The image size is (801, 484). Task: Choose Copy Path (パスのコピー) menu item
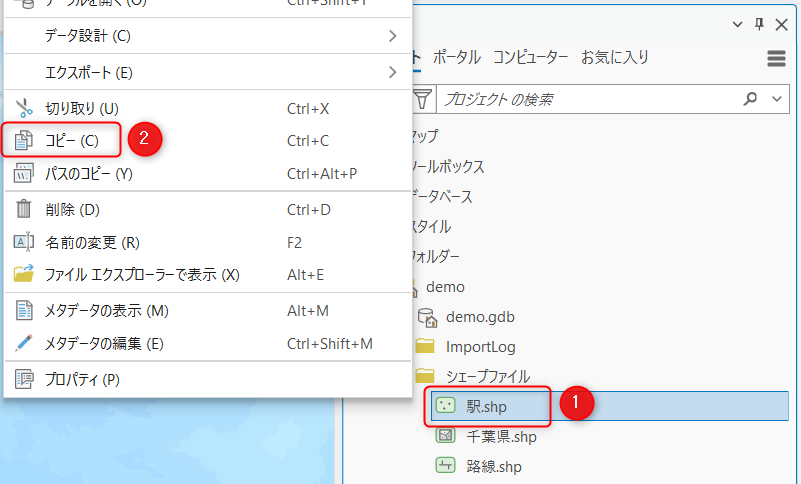(89, 174)
